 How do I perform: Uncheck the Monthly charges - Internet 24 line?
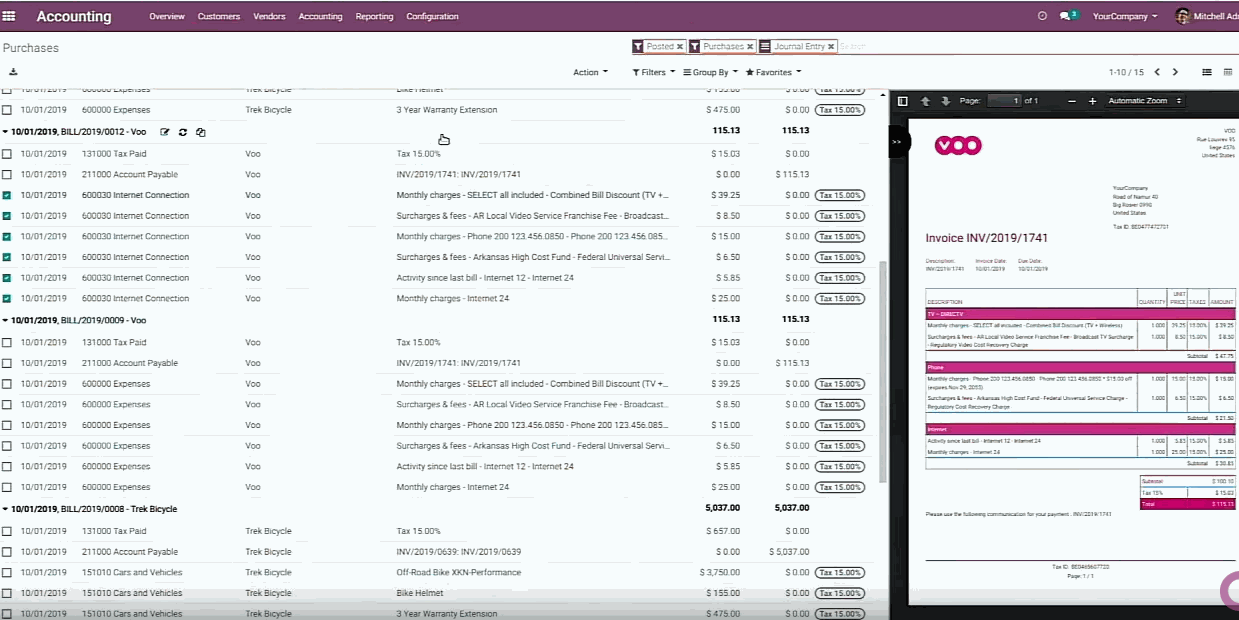click(x=7, y=298)
